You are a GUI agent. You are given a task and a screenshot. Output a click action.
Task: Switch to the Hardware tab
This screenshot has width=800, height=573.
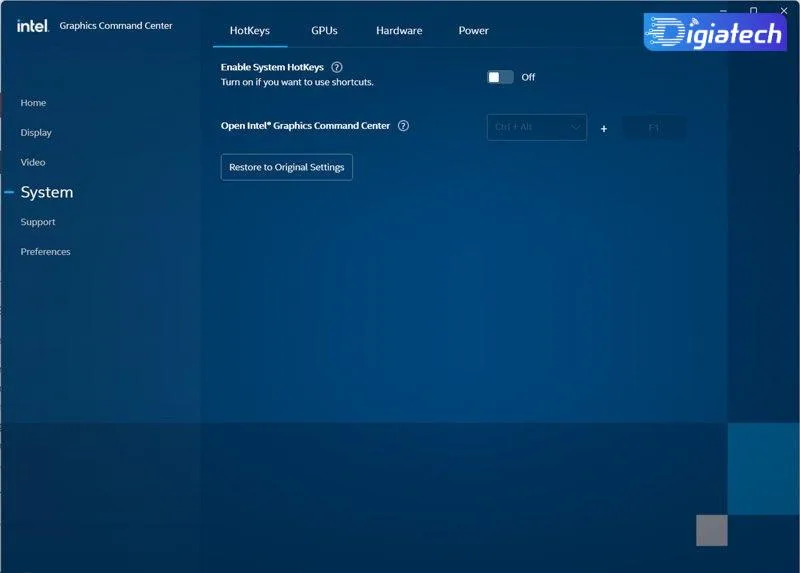click(x=399, y=31)
